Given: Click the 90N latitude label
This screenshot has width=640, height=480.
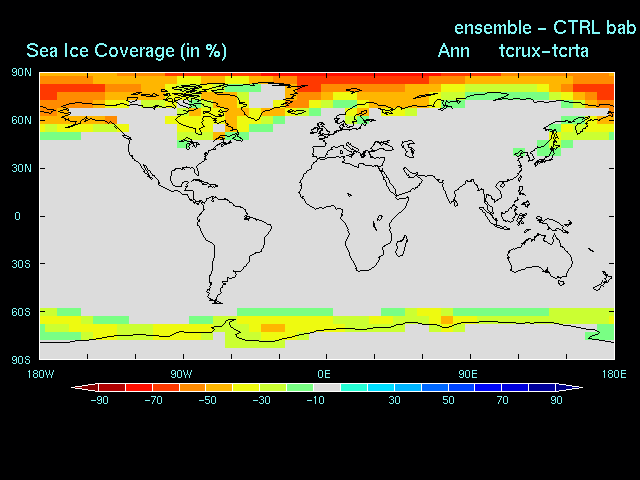Looking at the screenshot, I should (x=21, y=72).
